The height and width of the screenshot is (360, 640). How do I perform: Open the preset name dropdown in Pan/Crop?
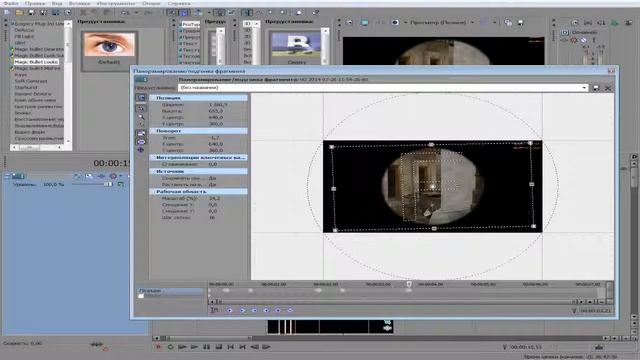(x=584, y=88)
